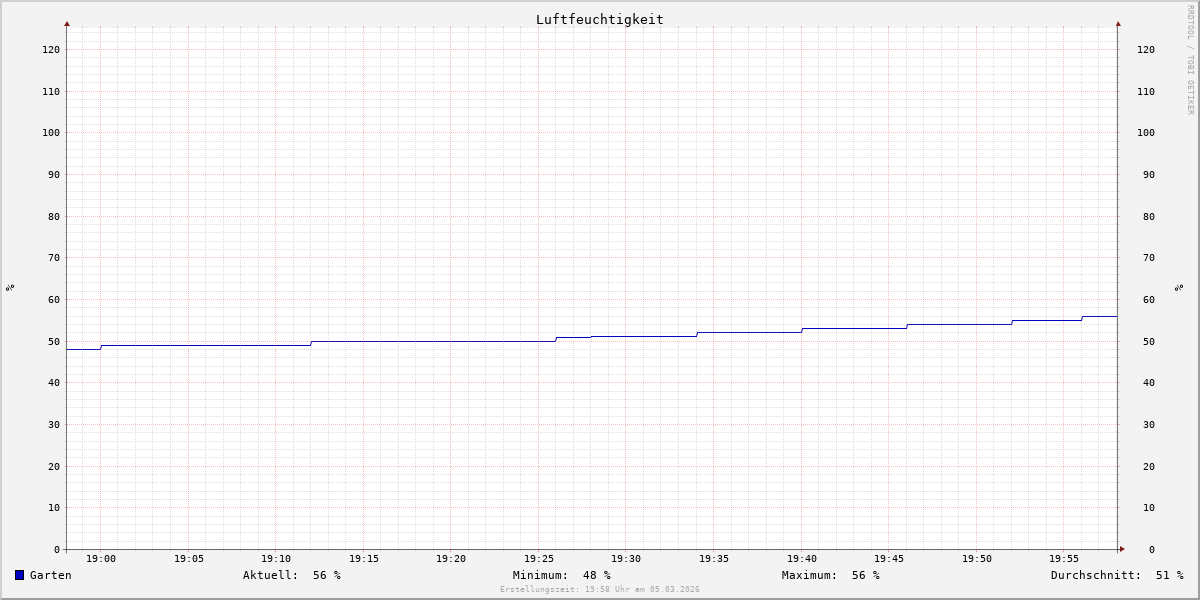Click the 80 label on the left axis
This screenshot has width=1200, height=600.
54,216
